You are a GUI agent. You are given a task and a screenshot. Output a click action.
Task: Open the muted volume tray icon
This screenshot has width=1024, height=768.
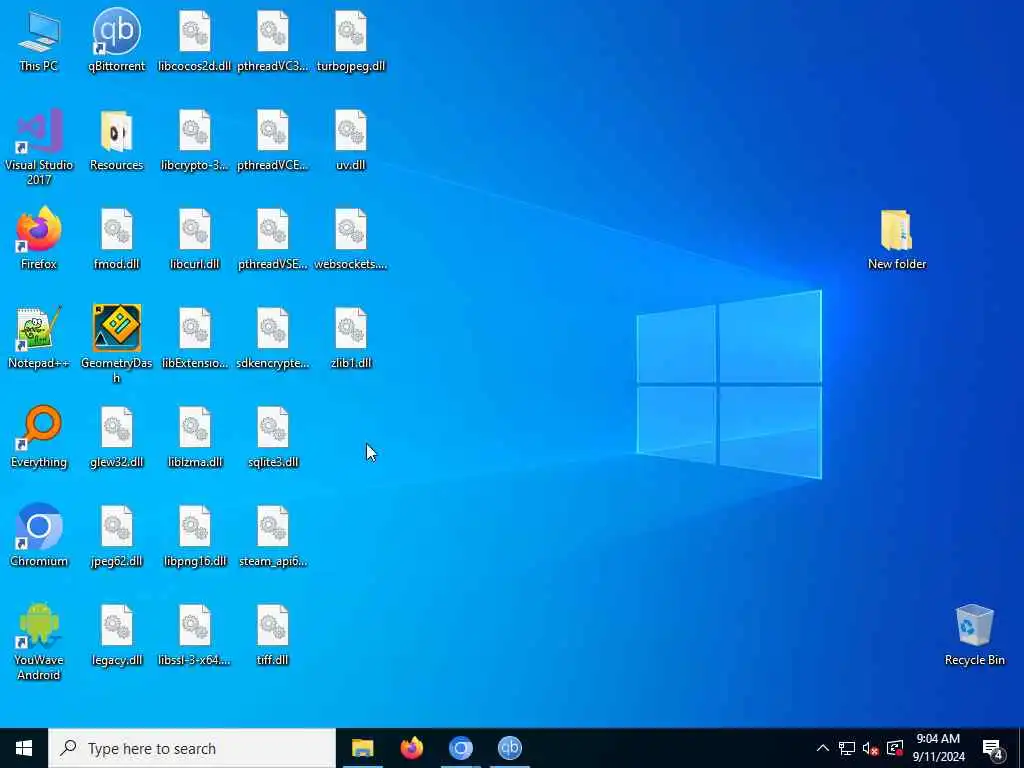pos(871,748)
